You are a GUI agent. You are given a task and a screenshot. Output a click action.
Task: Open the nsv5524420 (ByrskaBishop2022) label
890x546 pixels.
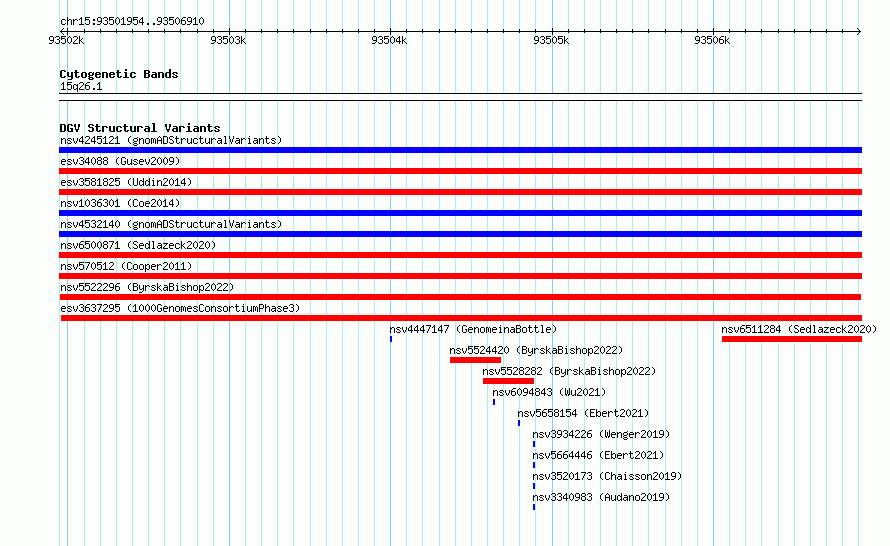(x=536, y=350)
